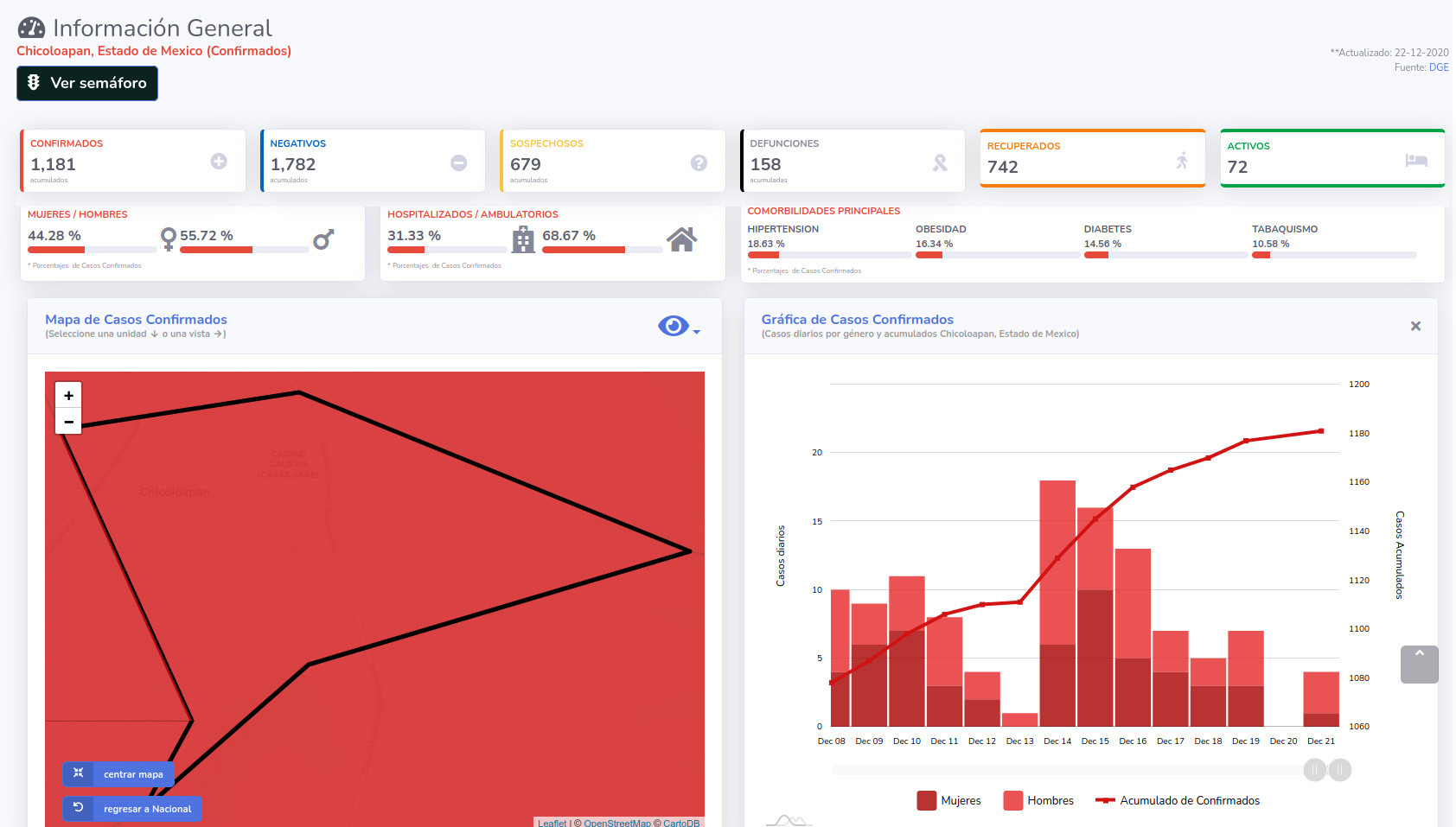1456x827 pixels.
Task: Click the hospital building icon
Action: [x=523, y=239]
